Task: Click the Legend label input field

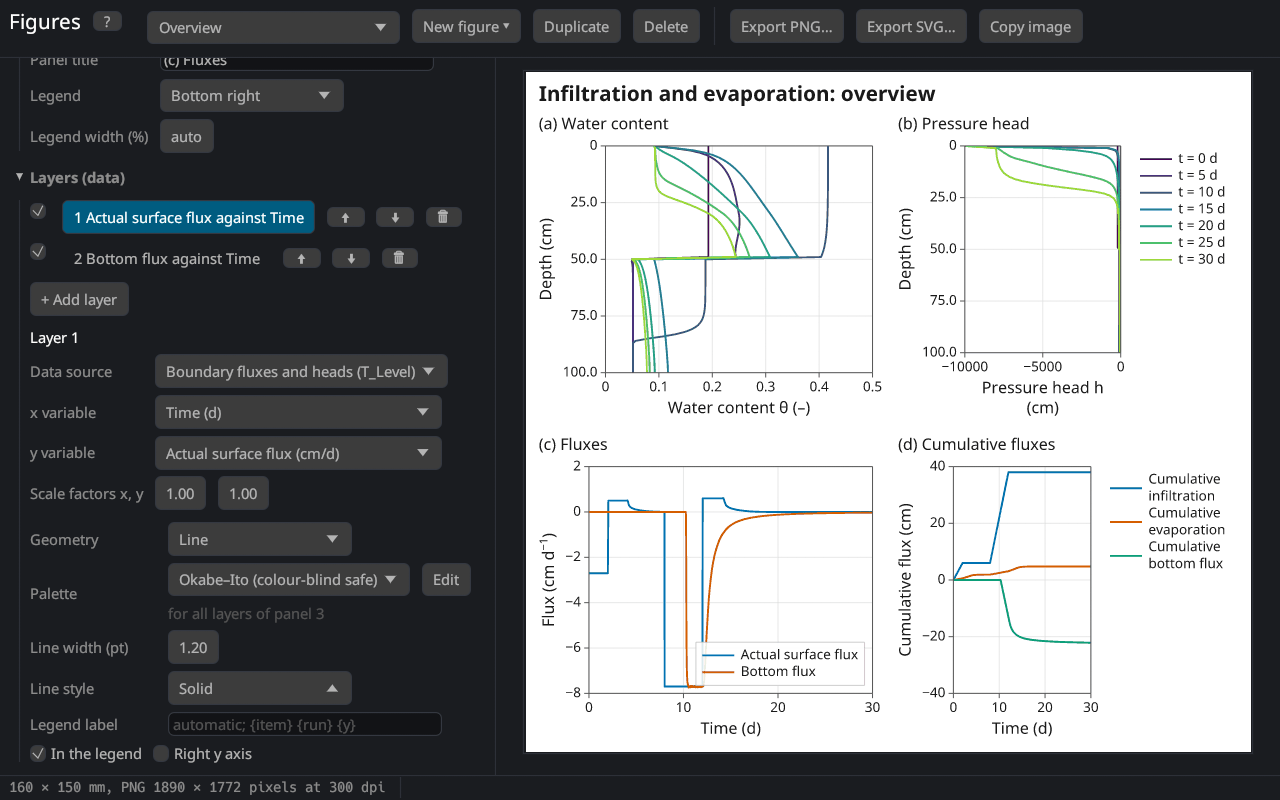Action: pyautogui.click(x=304, y=724)
